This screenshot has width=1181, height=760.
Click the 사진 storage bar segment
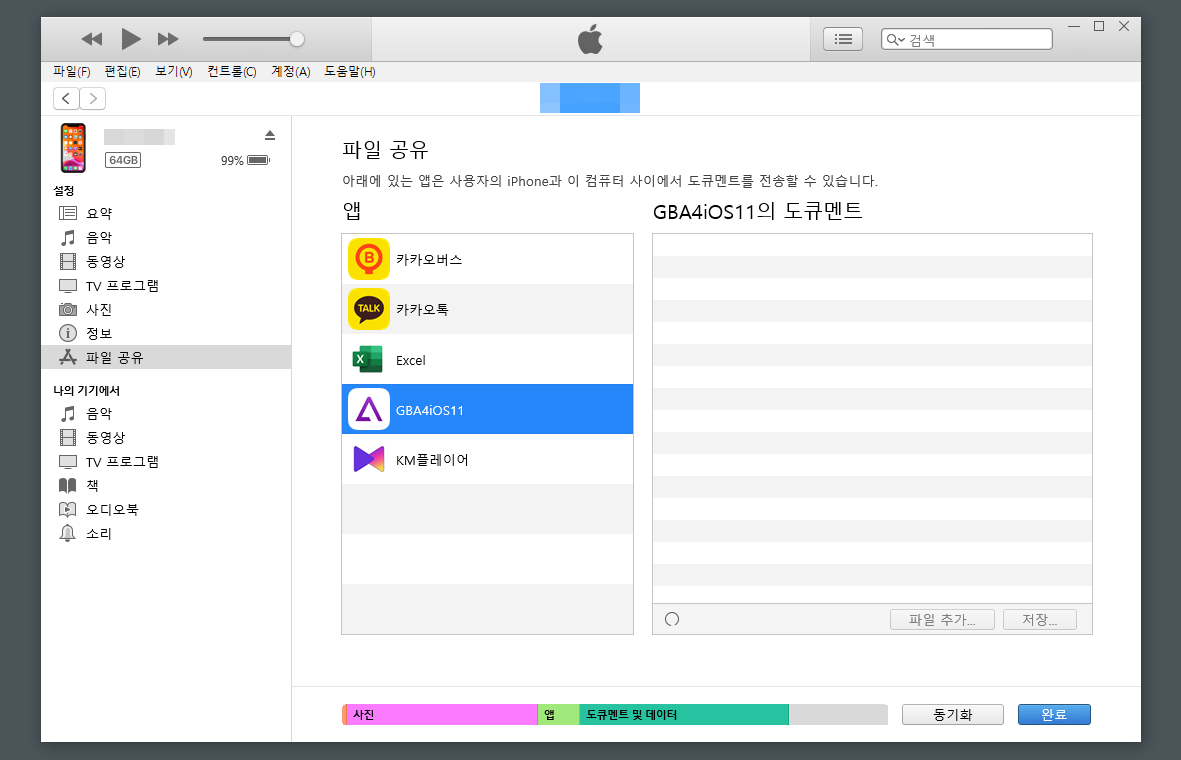(442, 715)
